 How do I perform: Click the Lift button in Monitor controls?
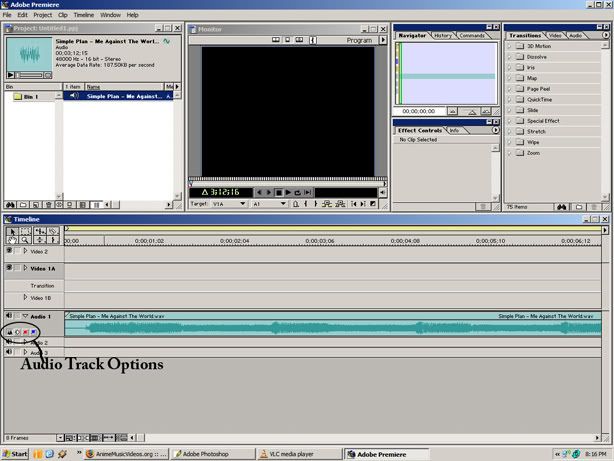[x=327, y=204]
